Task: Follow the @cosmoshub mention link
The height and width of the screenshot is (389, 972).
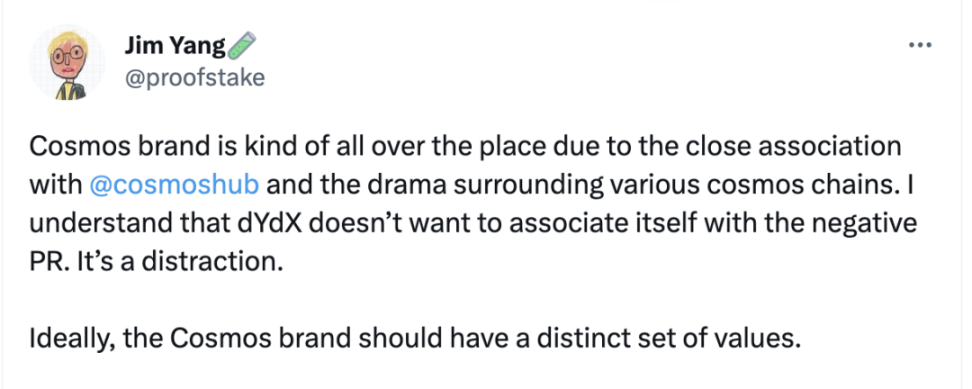Action: pos(174,185)
